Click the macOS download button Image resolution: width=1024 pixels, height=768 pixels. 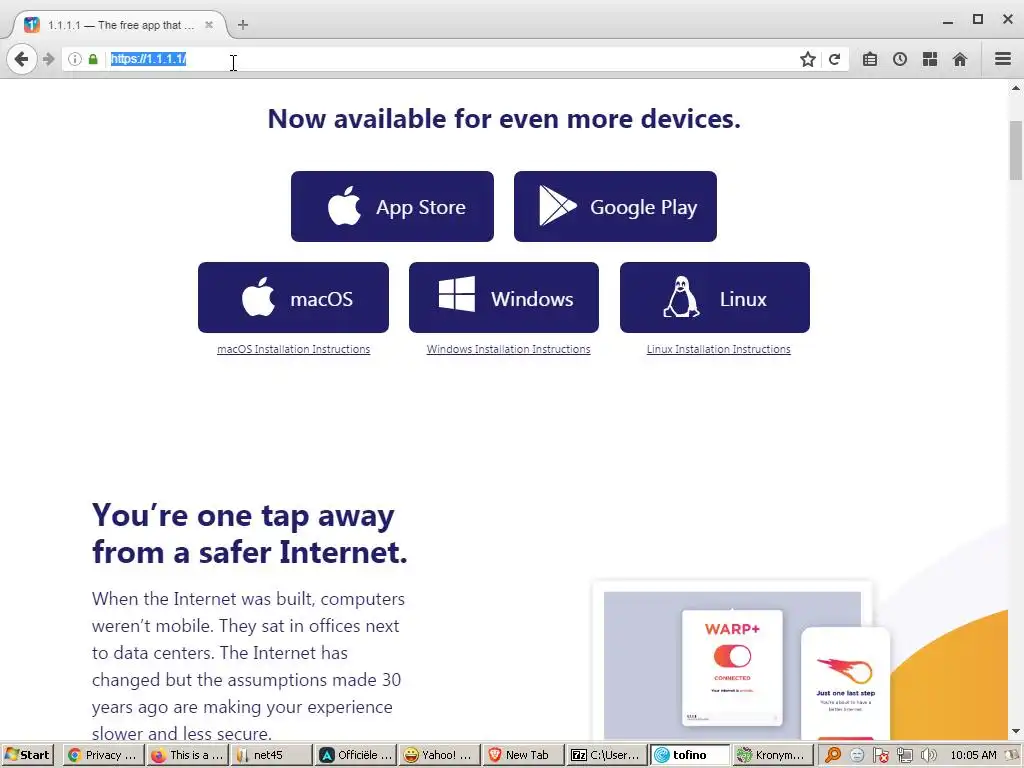click(293, 298)
